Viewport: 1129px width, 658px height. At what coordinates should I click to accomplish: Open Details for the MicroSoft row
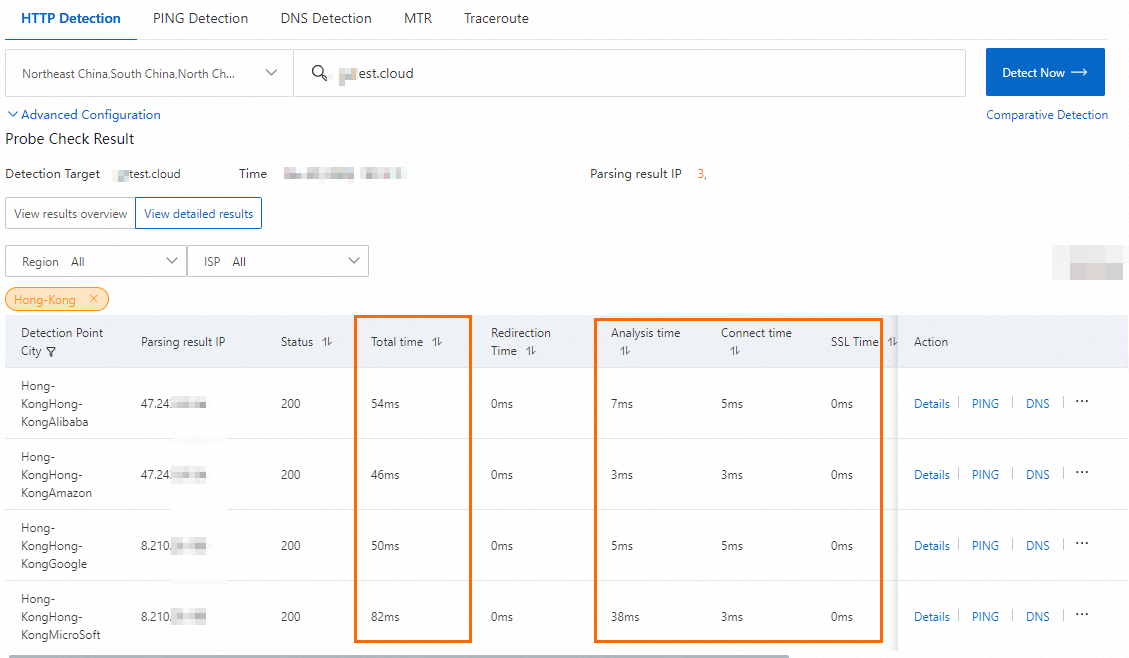click(932, 617)
